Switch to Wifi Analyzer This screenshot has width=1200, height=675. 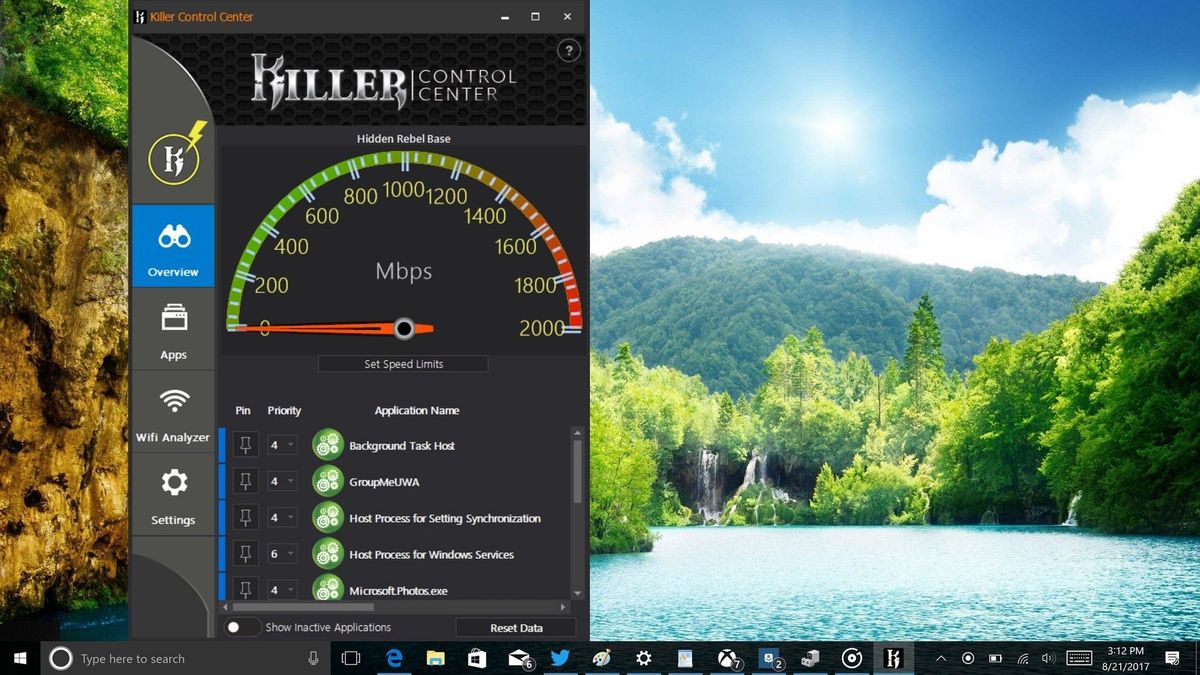tap(173, 412)
